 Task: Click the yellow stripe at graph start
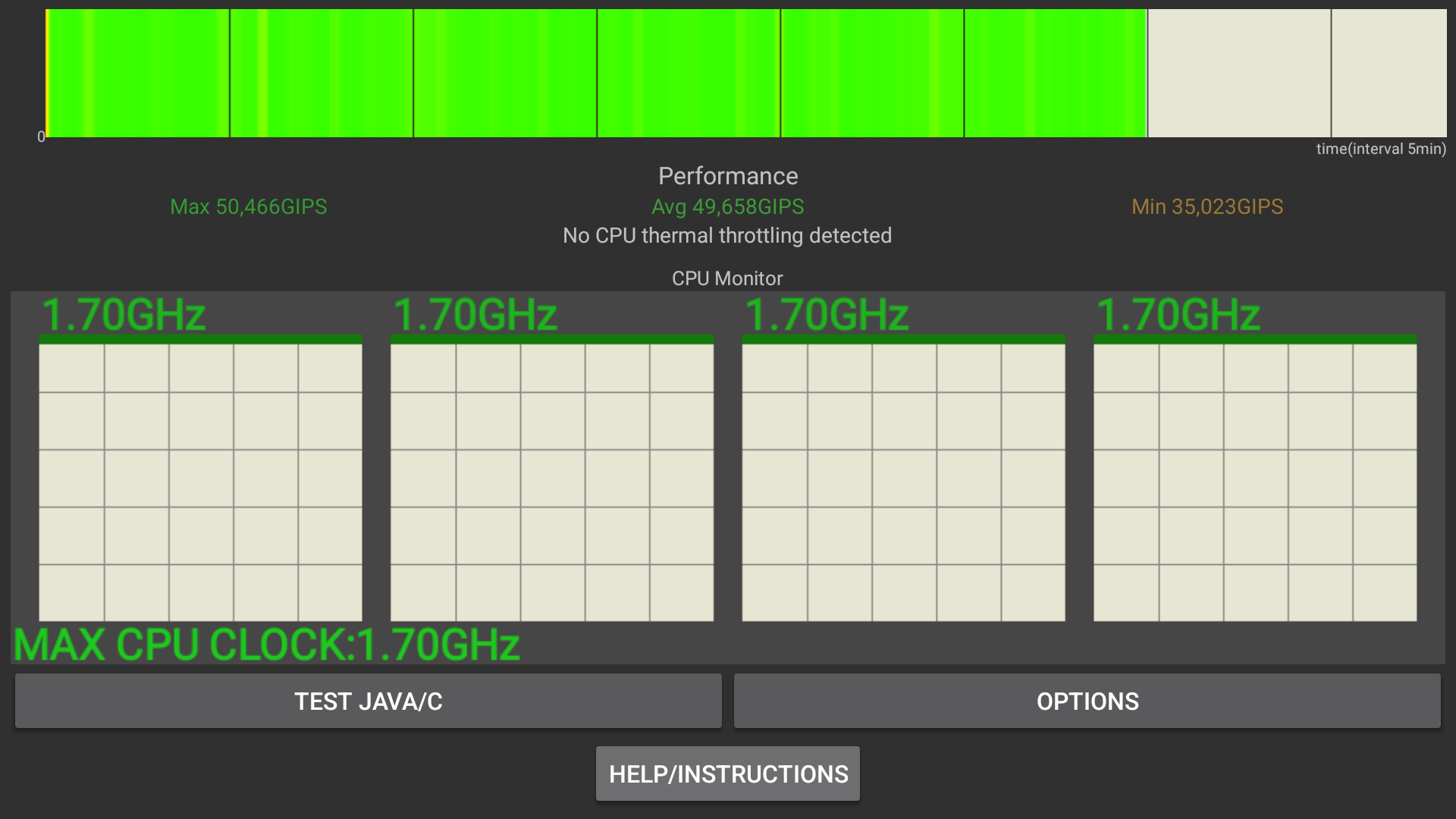(47, 73)
